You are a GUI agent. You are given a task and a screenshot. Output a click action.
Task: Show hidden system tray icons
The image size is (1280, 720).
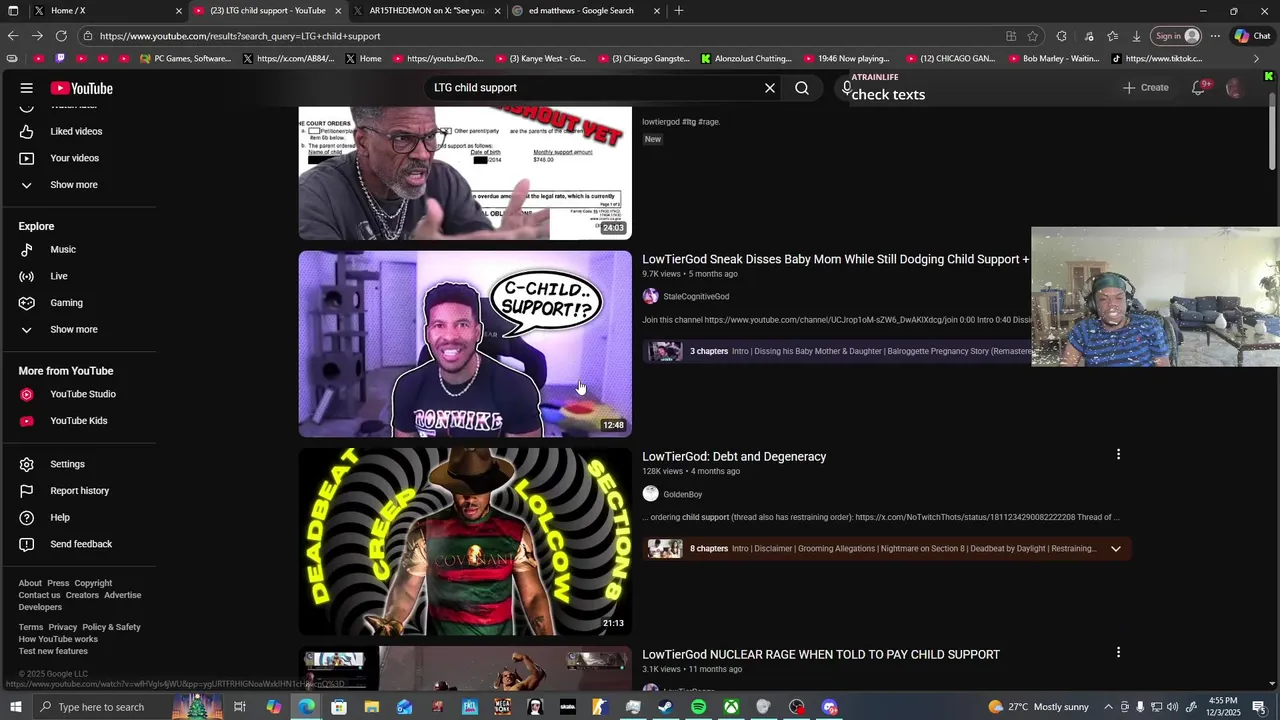coord(1108,707)
